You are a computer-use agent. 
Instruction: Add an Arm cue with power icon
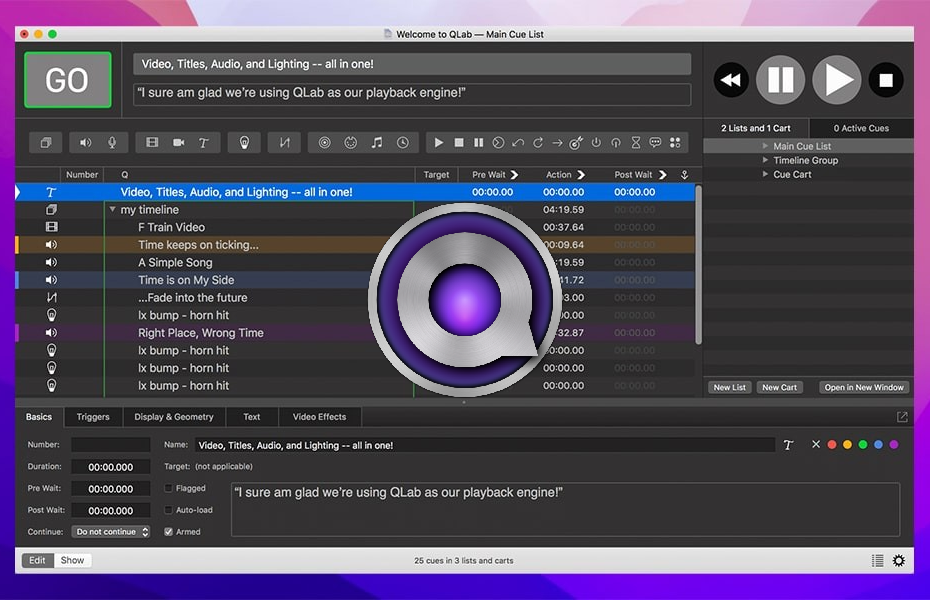[x=596, y=143]
